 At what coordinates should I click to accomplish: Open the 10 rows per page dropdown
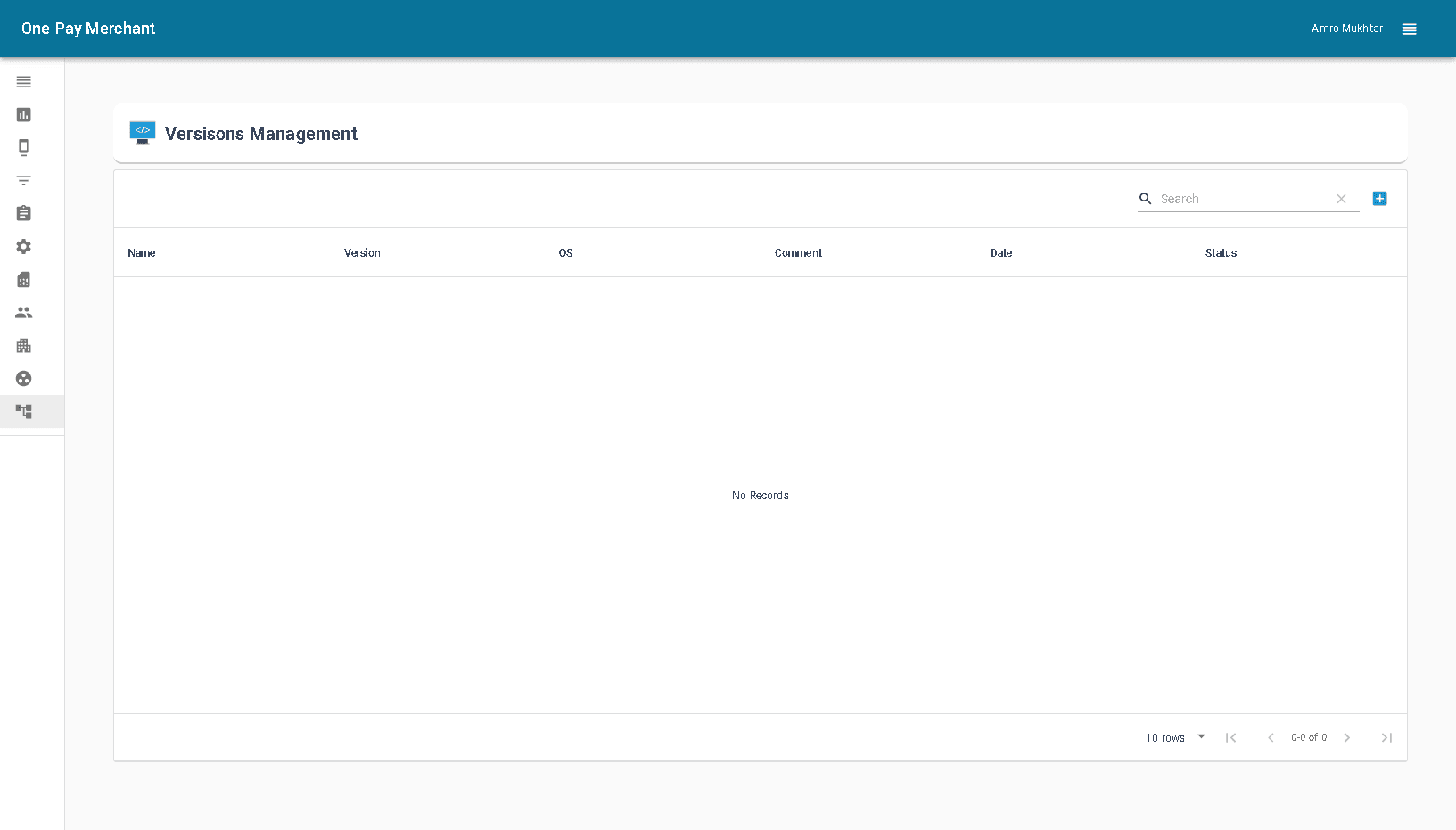(1173, 737)
